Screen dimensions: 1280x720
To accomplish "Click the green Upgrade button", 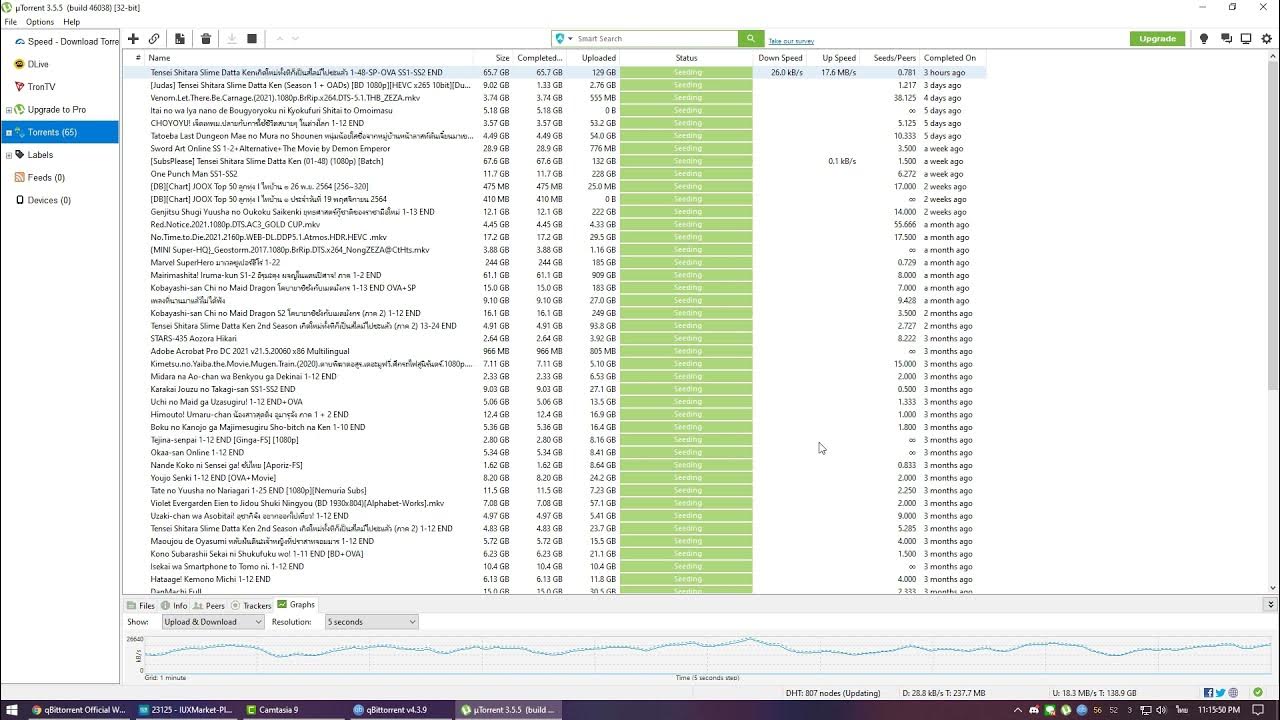I will coord(1157,38).
